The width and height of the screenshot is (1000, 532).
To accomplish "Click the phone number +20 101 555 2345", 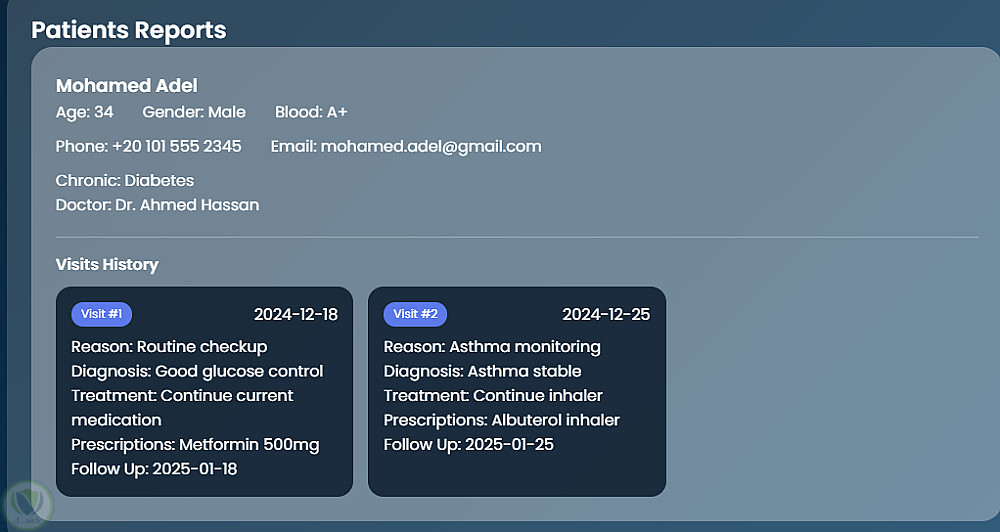I will (x=177, y=146).
